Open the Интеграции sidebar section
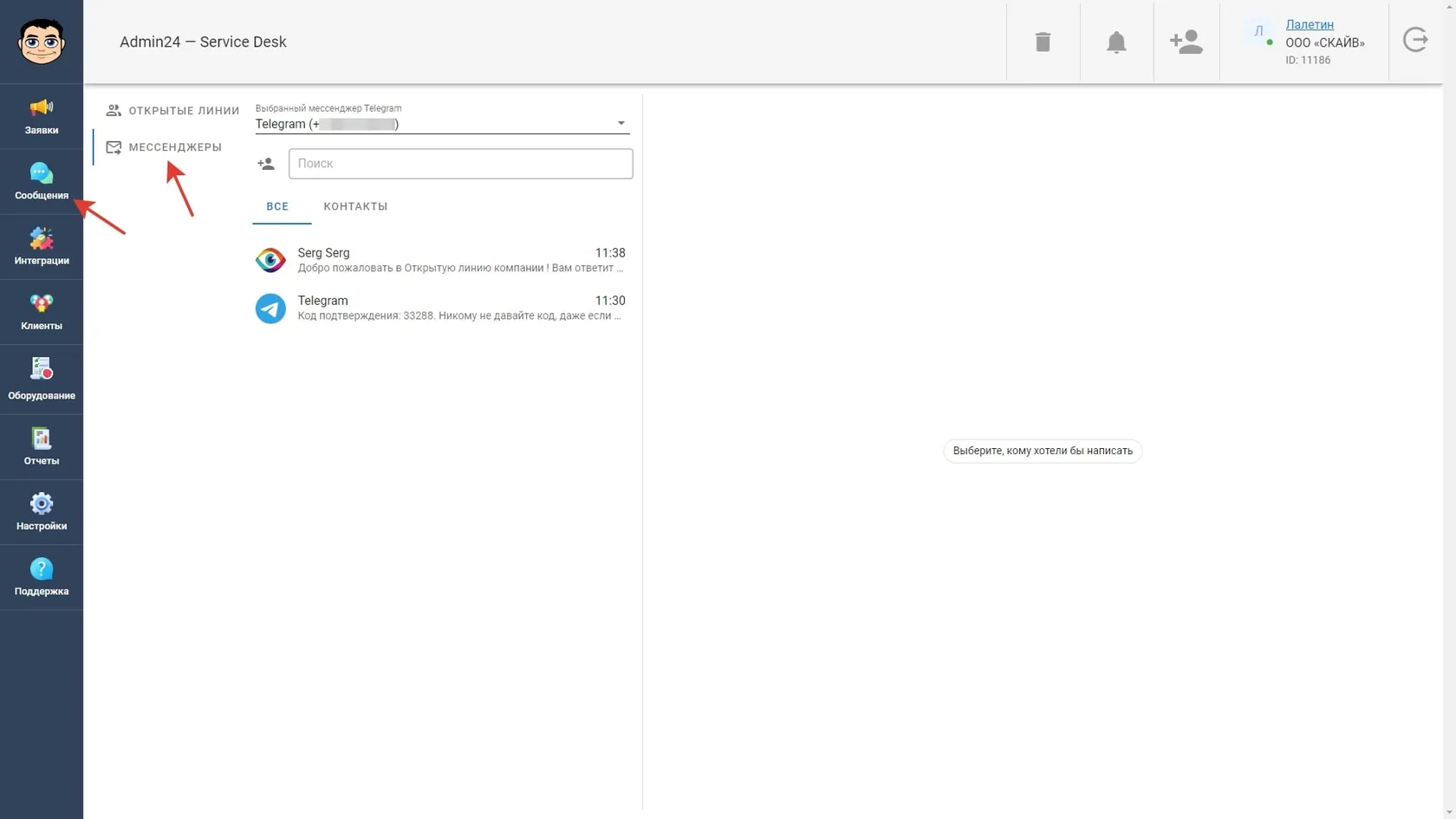Image resolution: width=1456 pixels, height=819 pixels. pos(42,247)
